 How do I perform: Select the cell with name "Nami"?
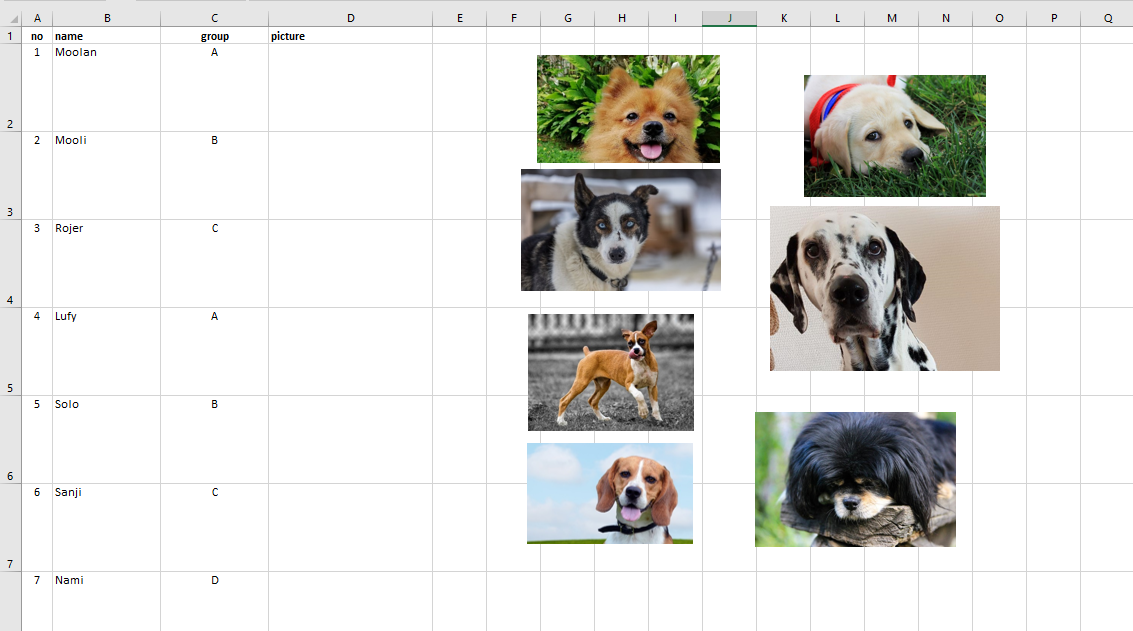[106, 600]
